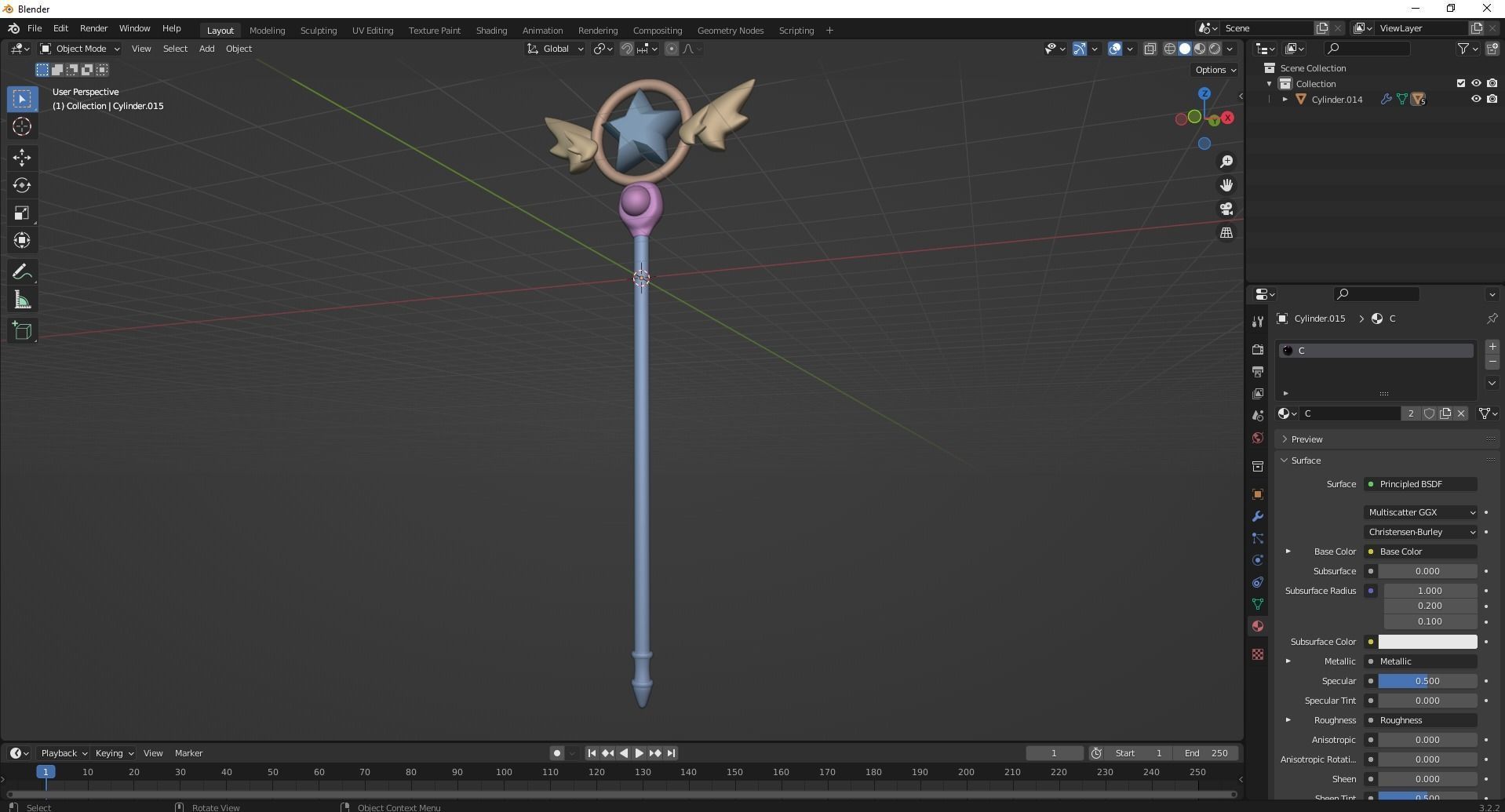The width and height of the screenshot is (1505, 812).
Task: Open the Global transform orientation dropdown
Action: coord(555,49)
